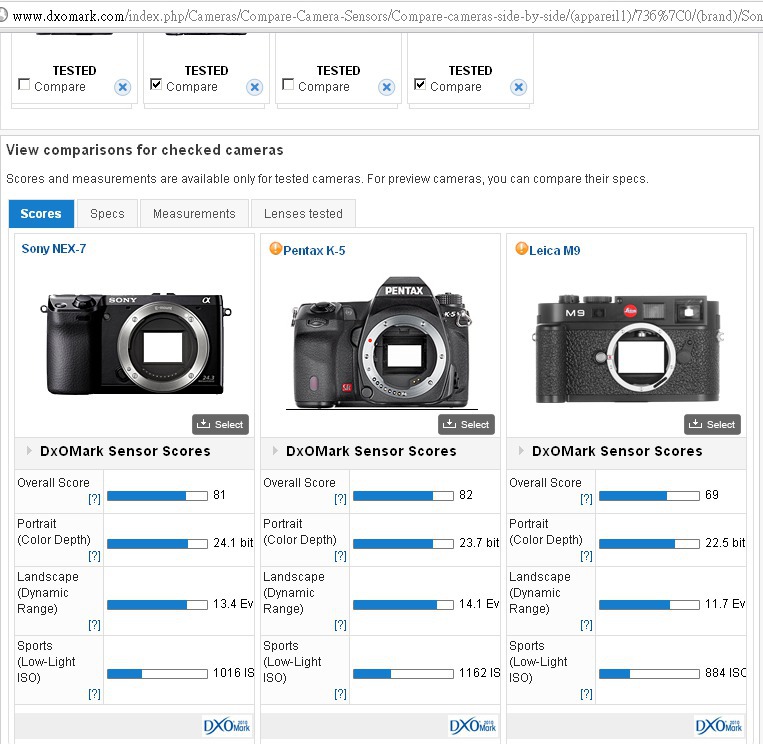Image resolution: width=763 pixels, height=744 pixels.
Task: Open Portrait help [?] for Pentax K-5
Action: click(340, 556)
